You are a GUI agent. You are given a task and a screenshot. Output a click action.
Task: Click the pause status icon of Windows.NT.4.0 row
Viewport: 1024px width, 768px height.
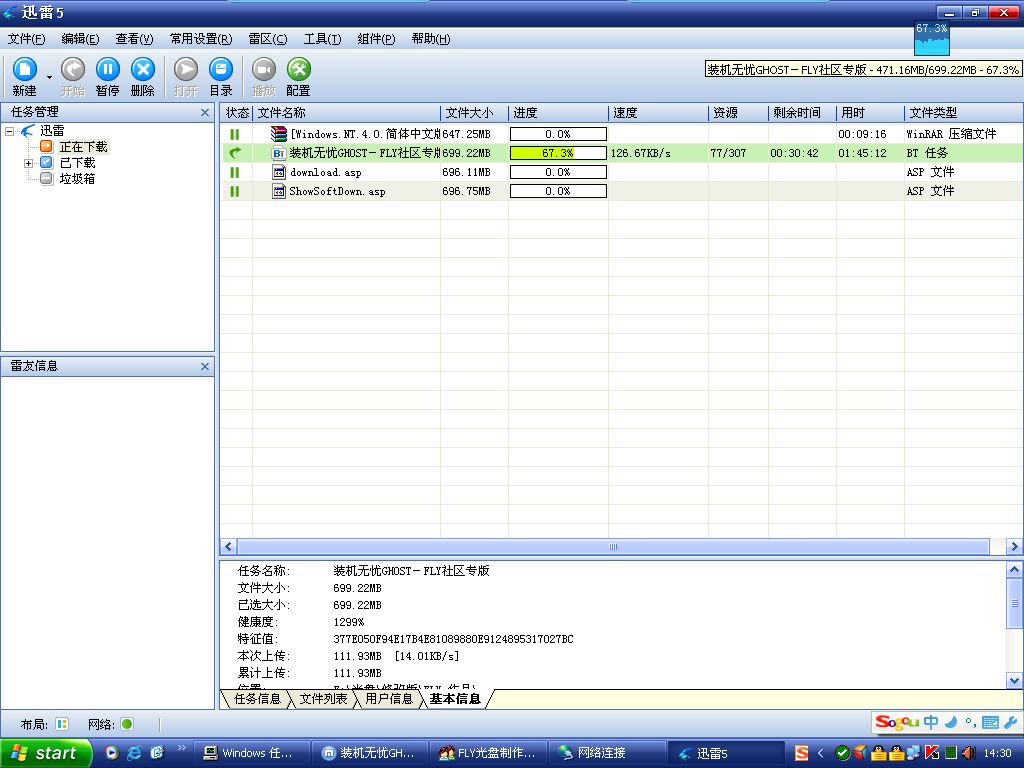pyautogui.click(x=235, y=135)
